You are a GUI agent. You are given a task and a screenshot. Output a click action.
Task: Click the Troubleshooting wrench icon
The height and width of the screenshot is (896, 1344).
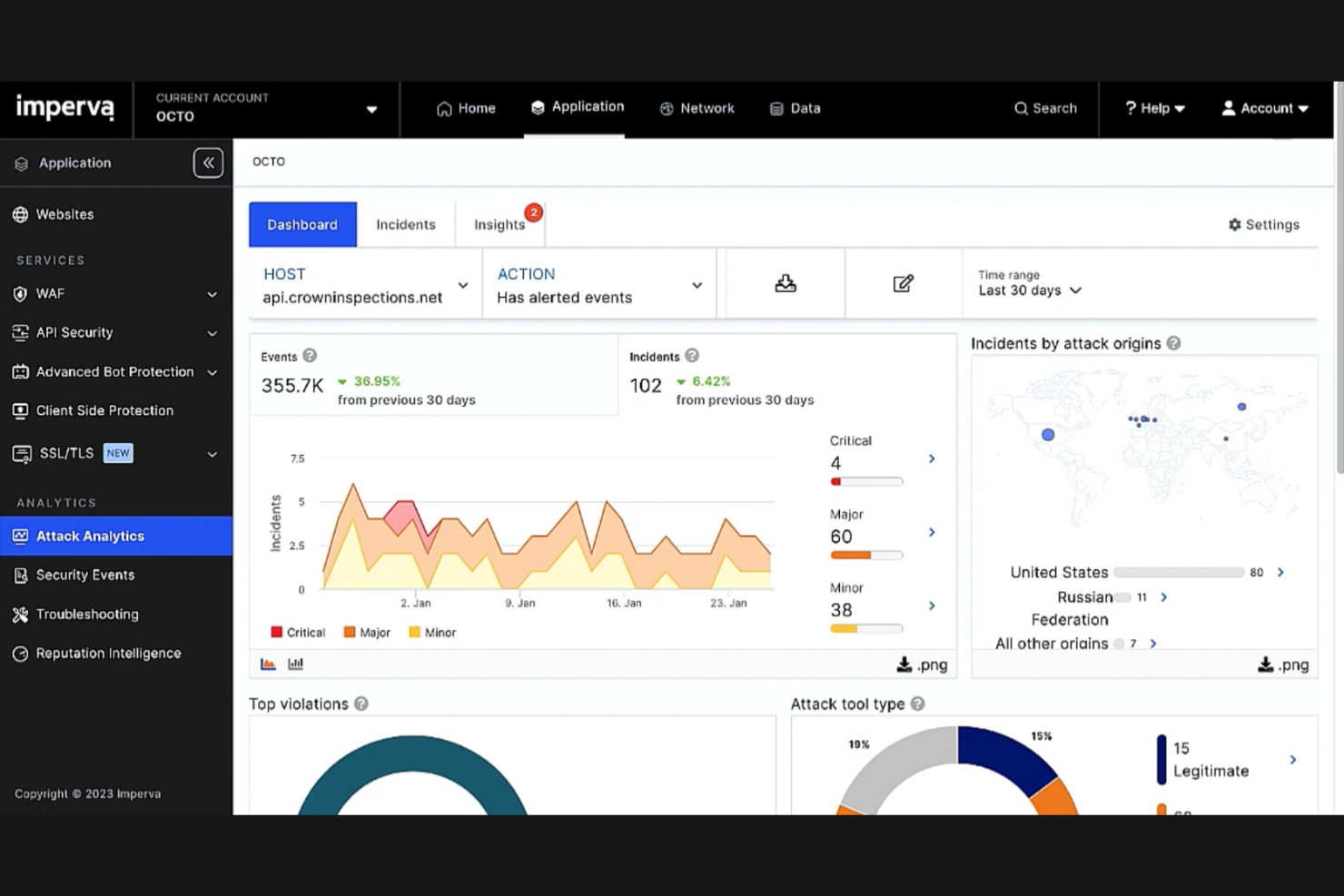[20, 615]
